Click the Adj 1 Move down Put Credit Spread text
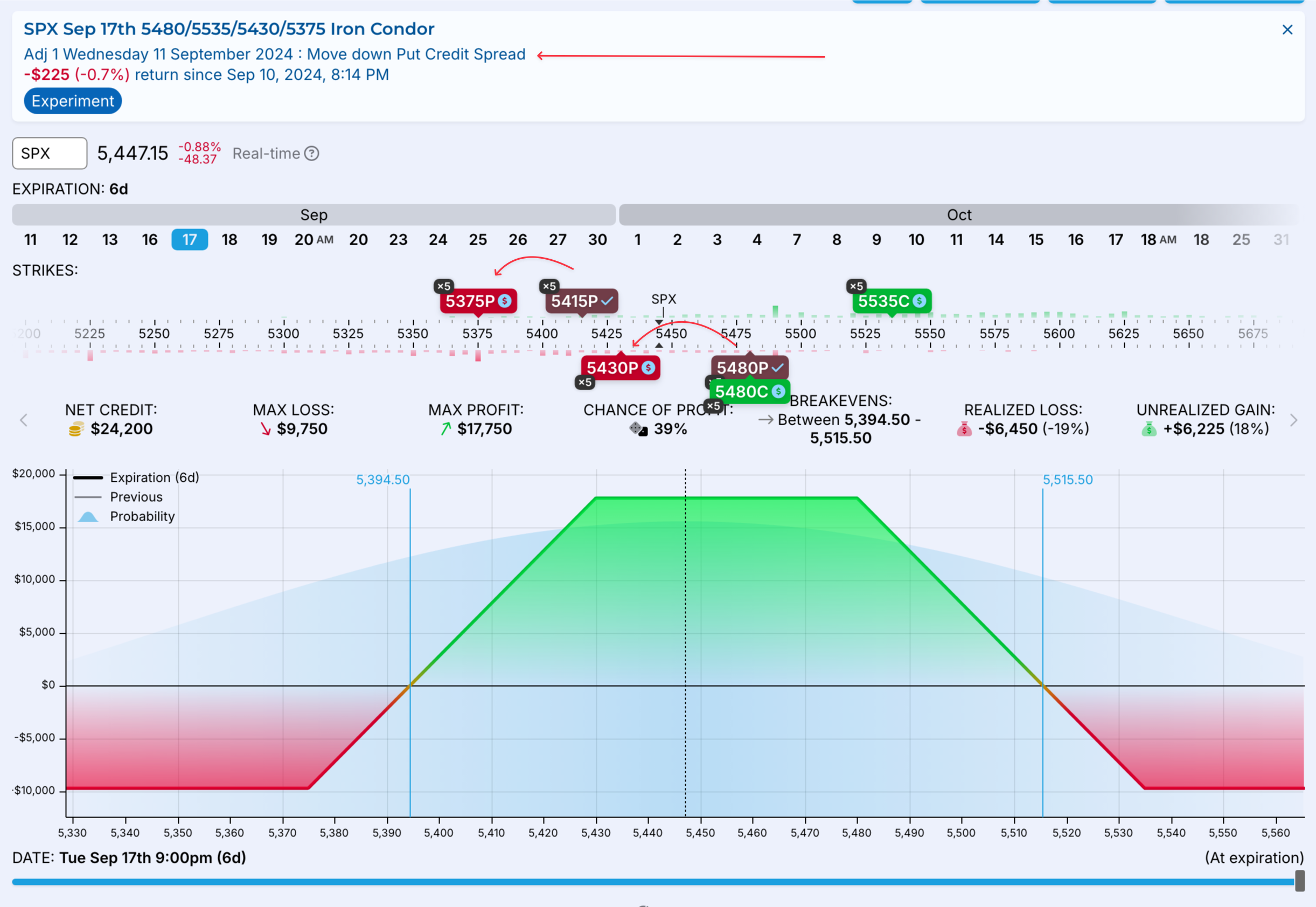Image resolution: width=1316 pixels, height=907 pixels. [x=274, y=54]
